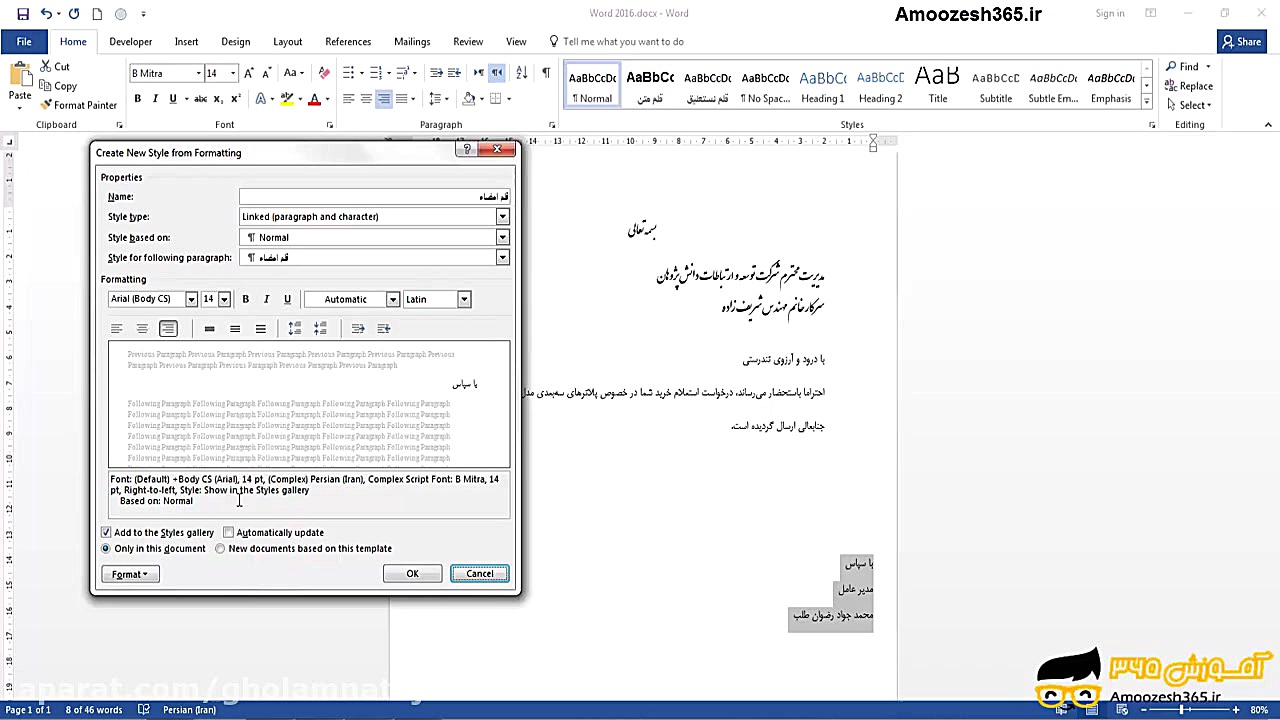Select New documents based on this template
The image size is (1280, 720).
tap(220, 548)
